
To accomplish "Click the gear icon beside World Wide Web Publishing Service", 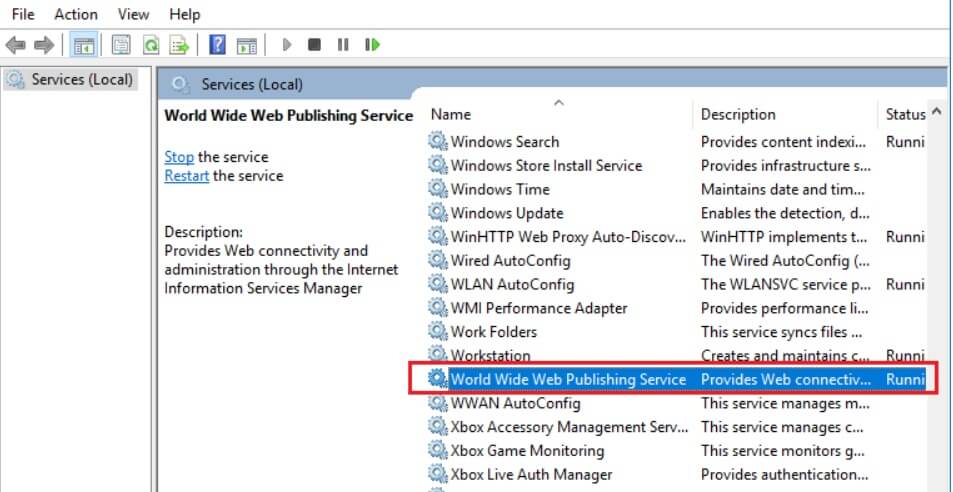I will pyautogui.click(x=438, y=379).
